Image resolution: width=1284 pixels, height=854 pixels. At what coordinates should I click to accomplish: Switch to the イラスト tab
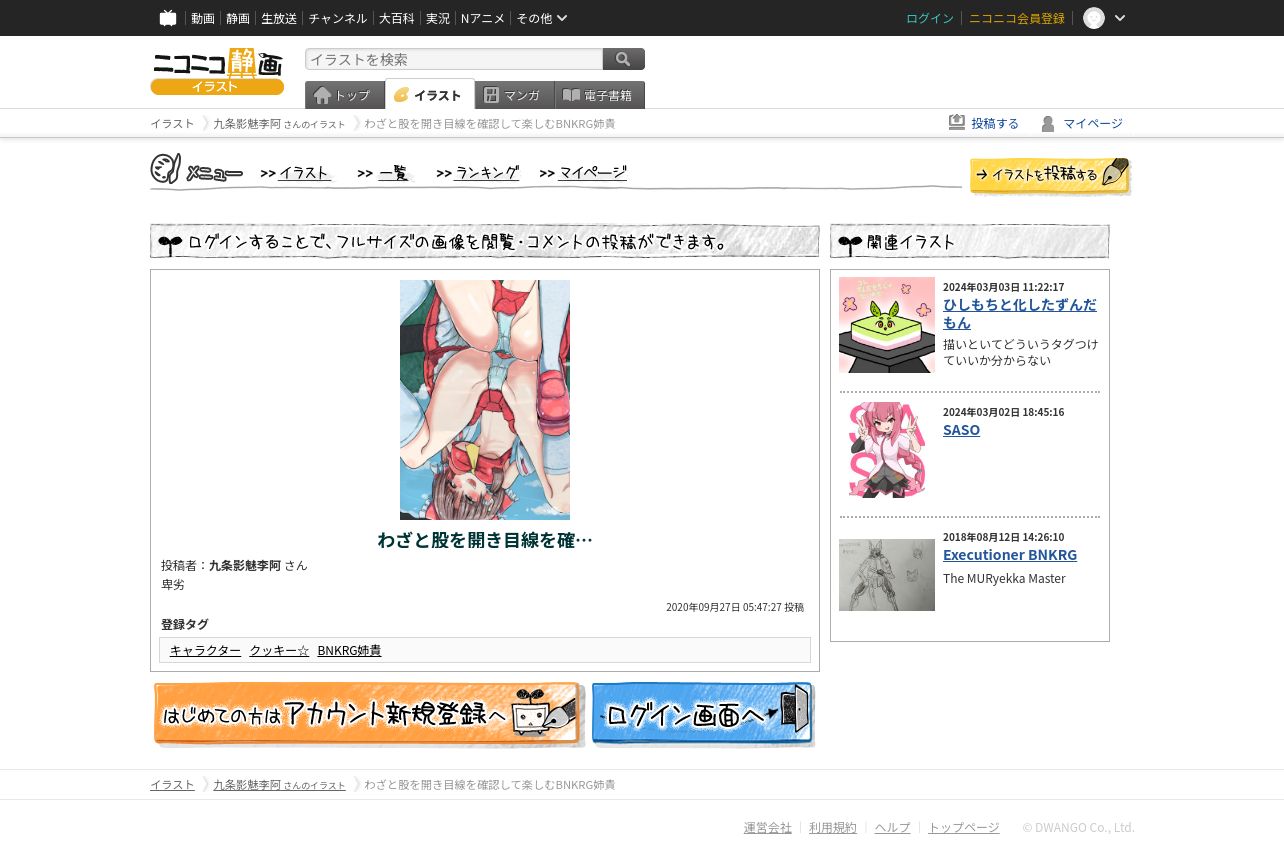[430, 95]
